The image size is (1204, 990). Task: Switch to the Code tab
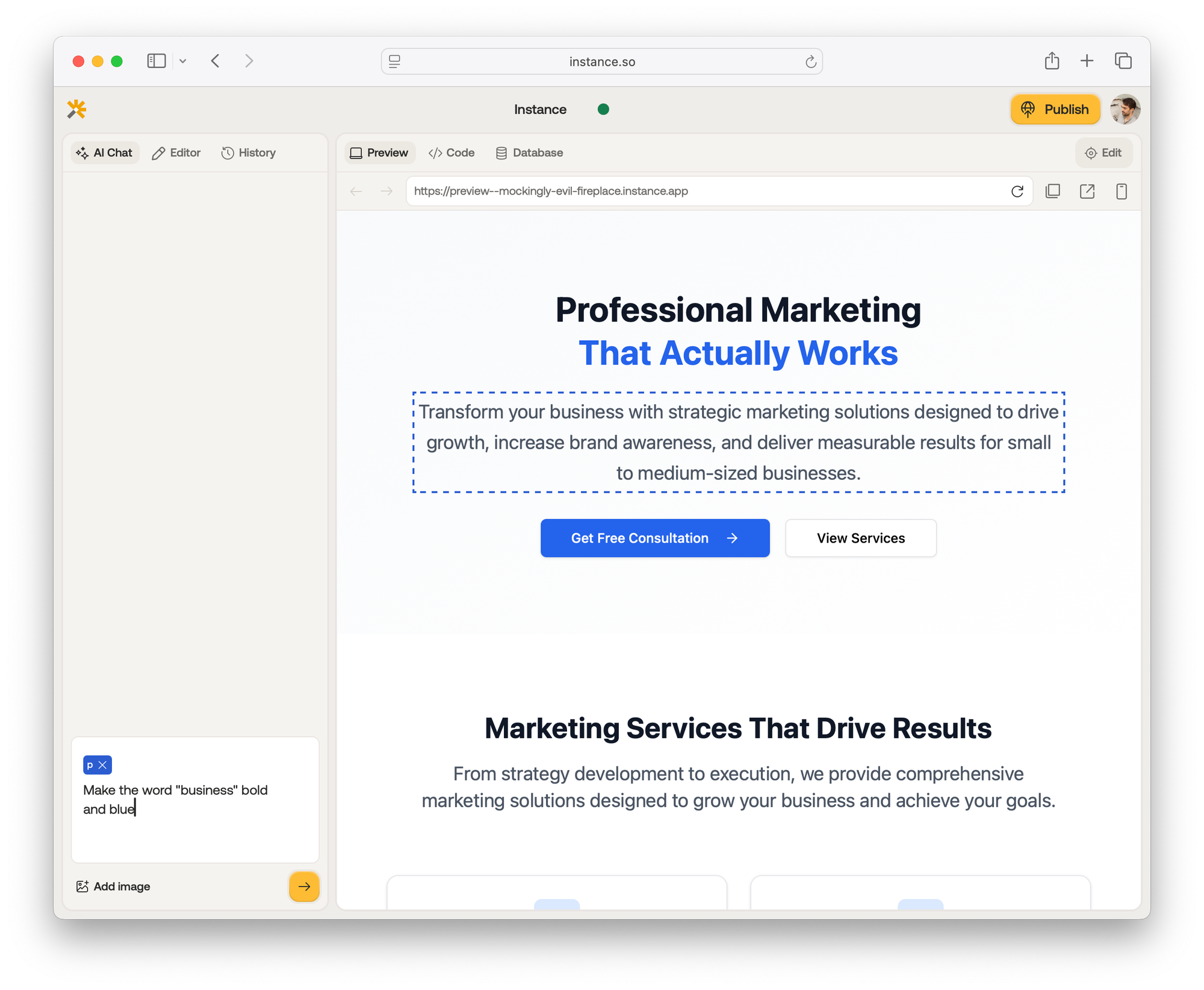[x=451, y=153]
